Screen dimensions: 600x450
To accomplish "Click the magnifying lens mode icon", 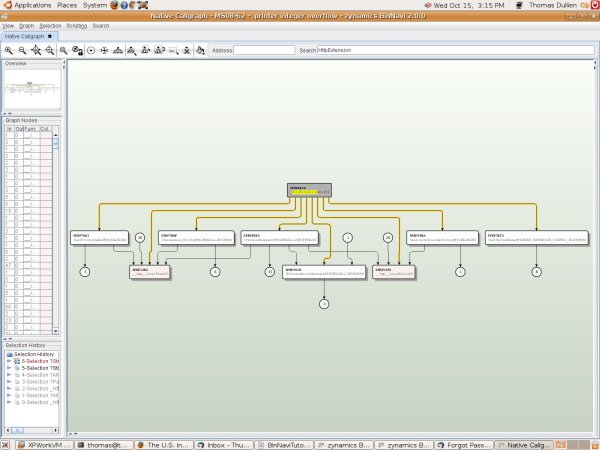I will tap(63, 50).
